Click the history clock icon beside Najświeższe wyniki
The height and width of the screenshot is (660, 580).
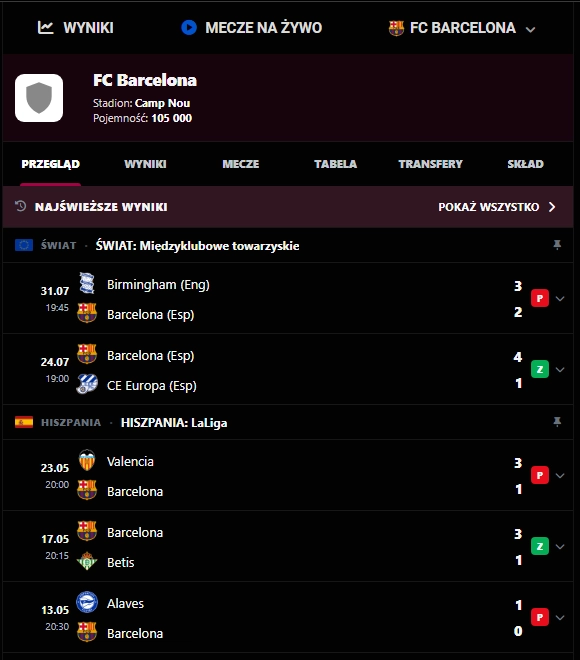click(20, 206)
